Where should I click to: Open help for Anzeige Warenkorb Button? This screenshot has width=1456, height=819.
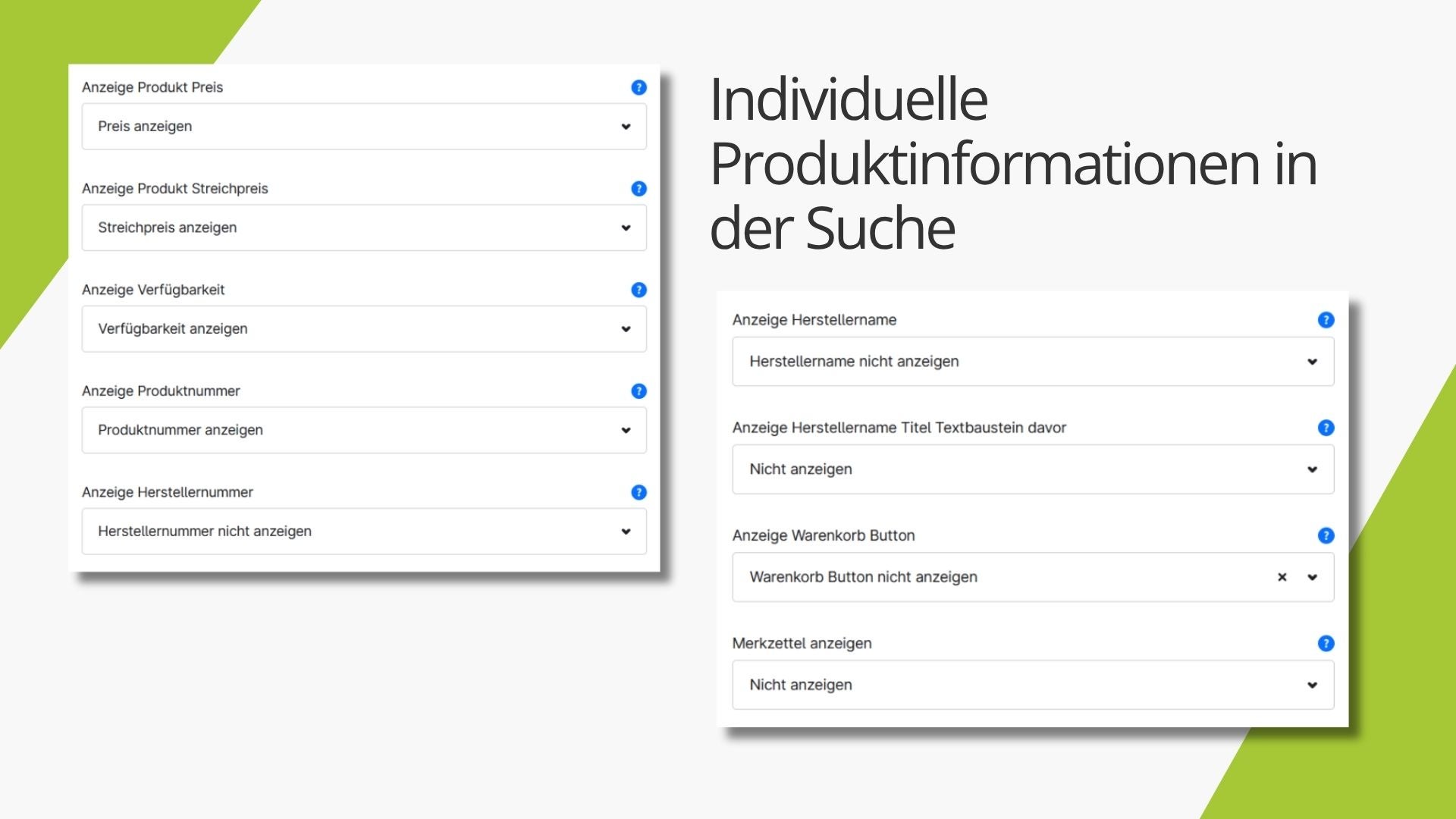pos(1326,535)
